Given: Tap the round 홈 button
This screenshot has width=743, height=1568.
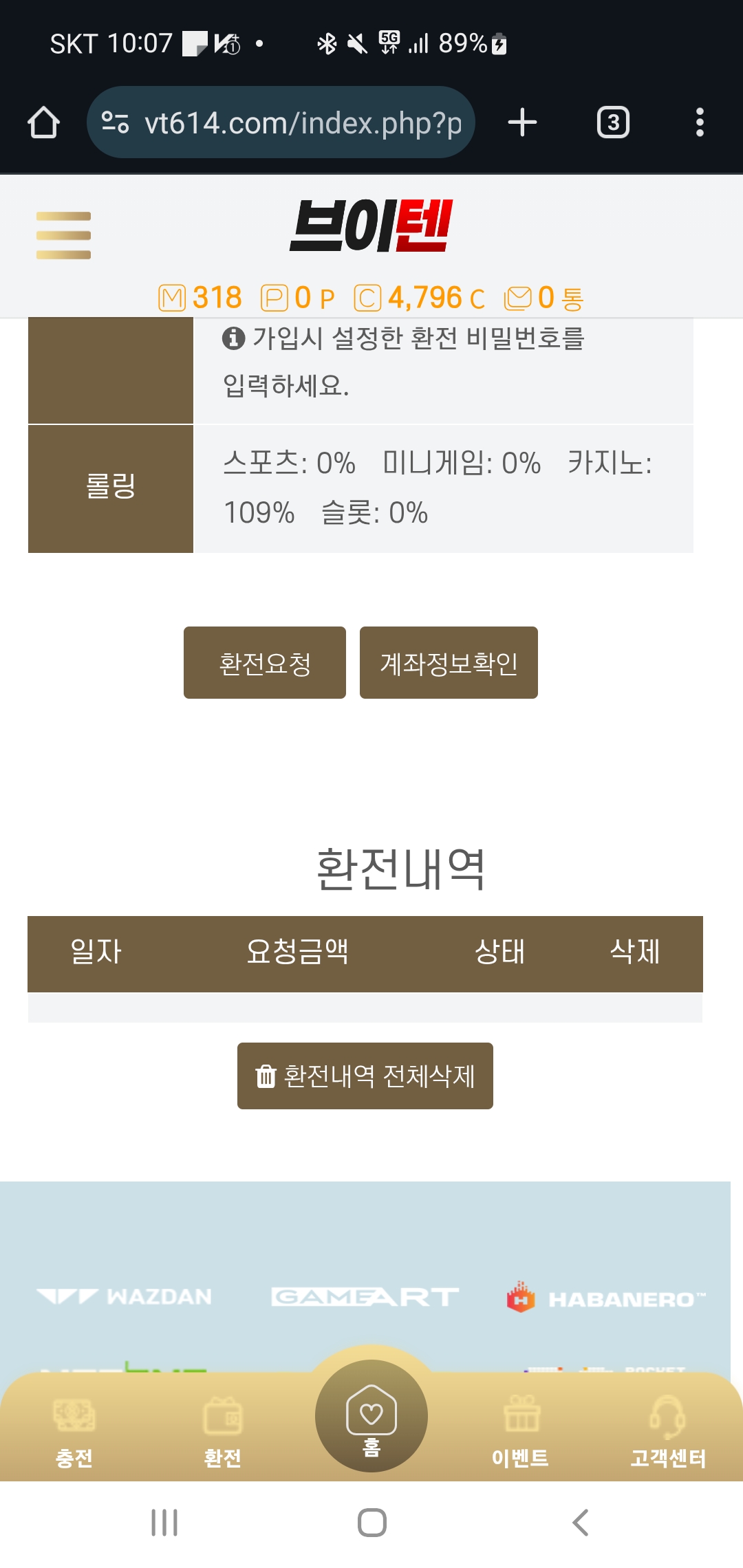Looking at the screenshot, I should coord(371,1416).
